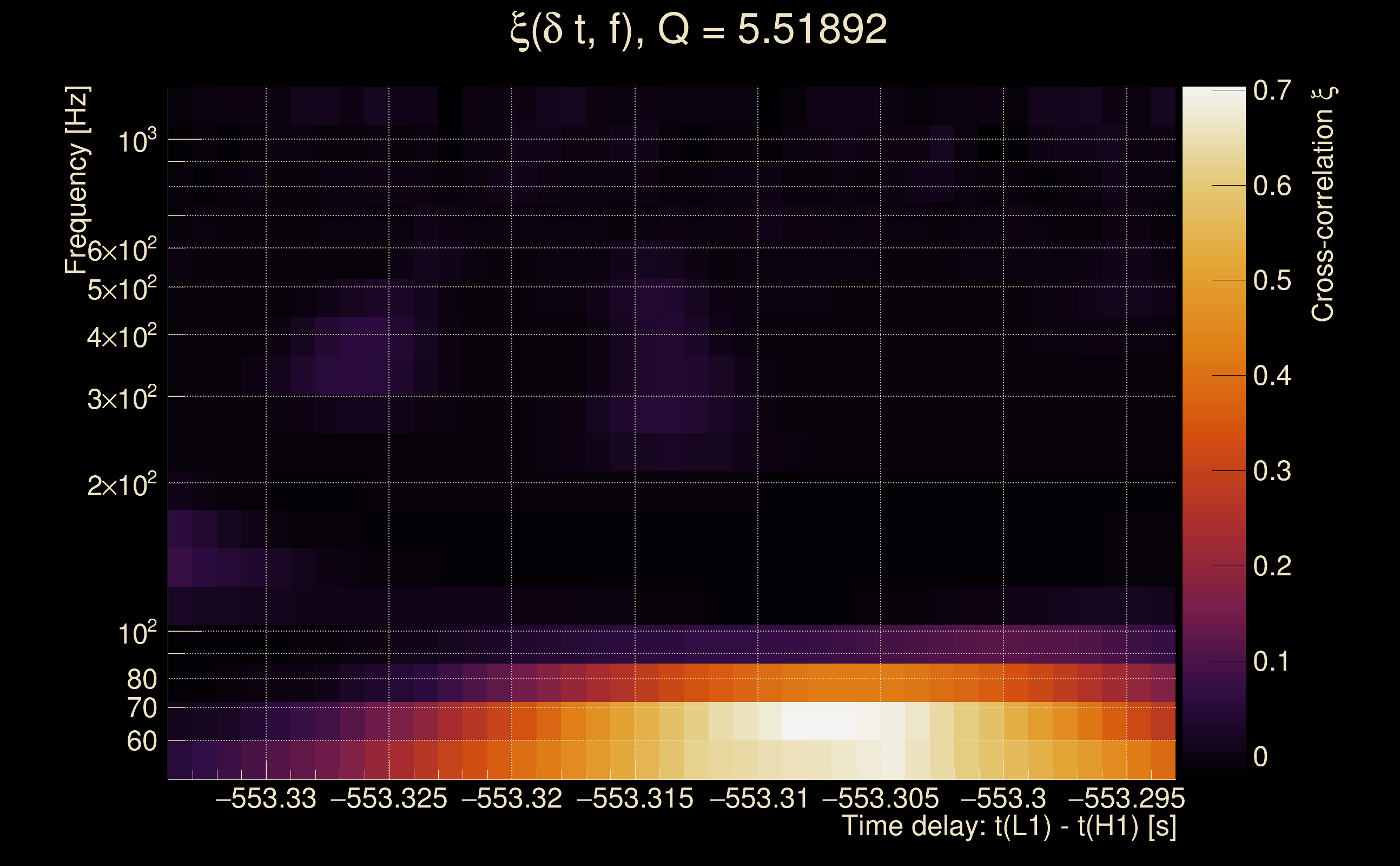Image resolution: width=1400 pixels, height=866 pixels.
Task: Click the 4×10² frequency tick label
Action: click(x=121, y=337)
